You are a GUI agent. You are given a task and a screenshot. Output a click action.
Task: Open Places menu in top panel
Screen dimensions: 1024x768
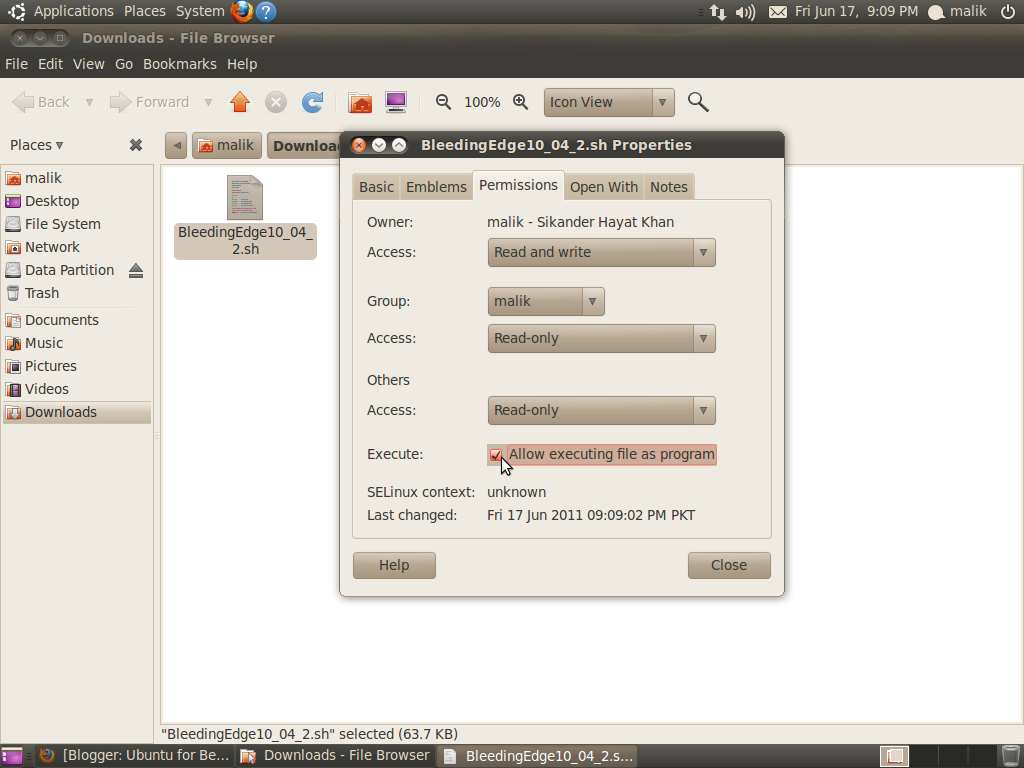145,11
